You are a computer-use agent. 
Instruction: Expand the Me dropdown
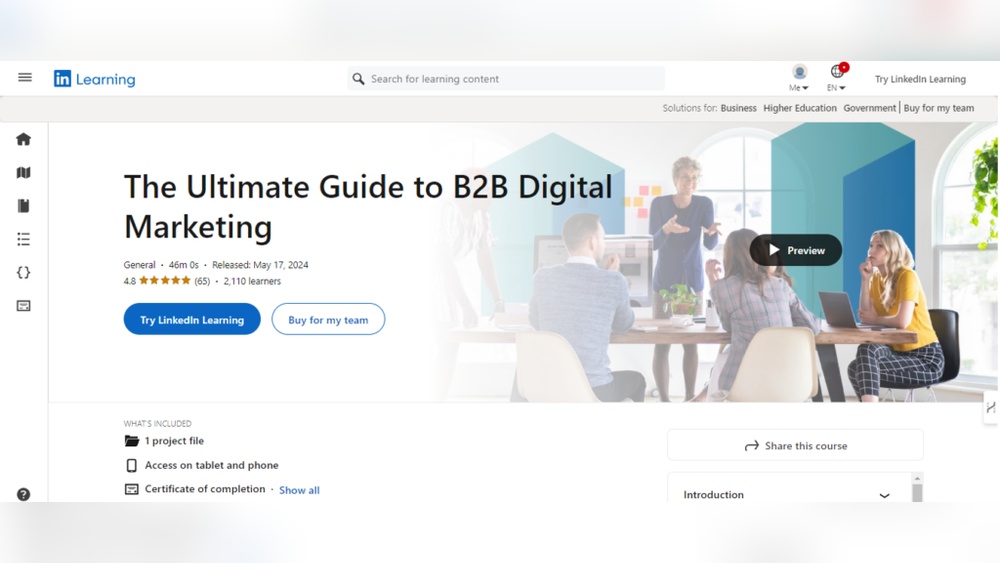[x=798, y=88]
